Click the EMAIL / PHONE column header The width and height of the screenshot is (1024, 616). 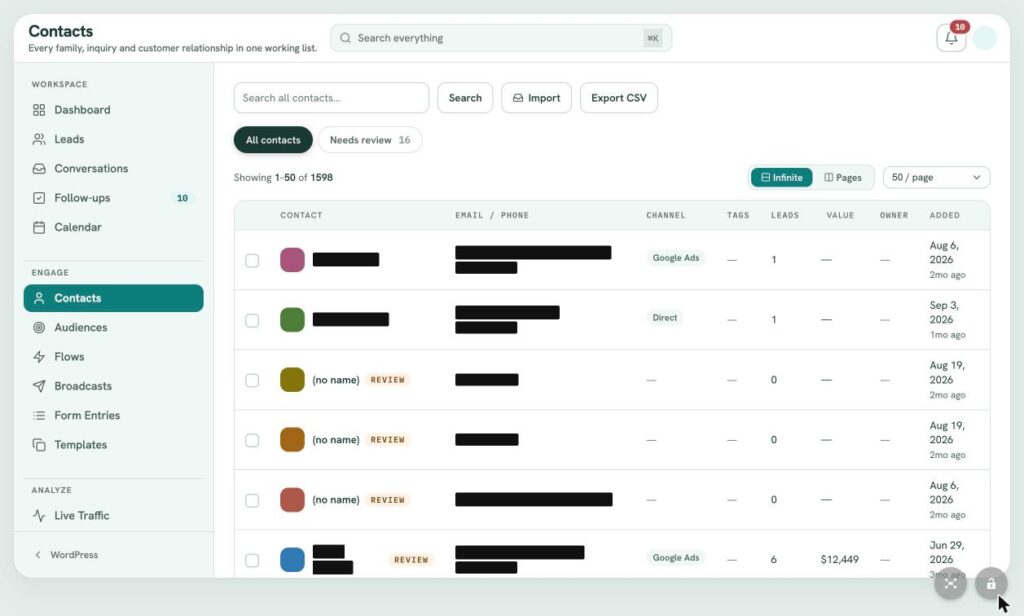[x=492, y=215]
